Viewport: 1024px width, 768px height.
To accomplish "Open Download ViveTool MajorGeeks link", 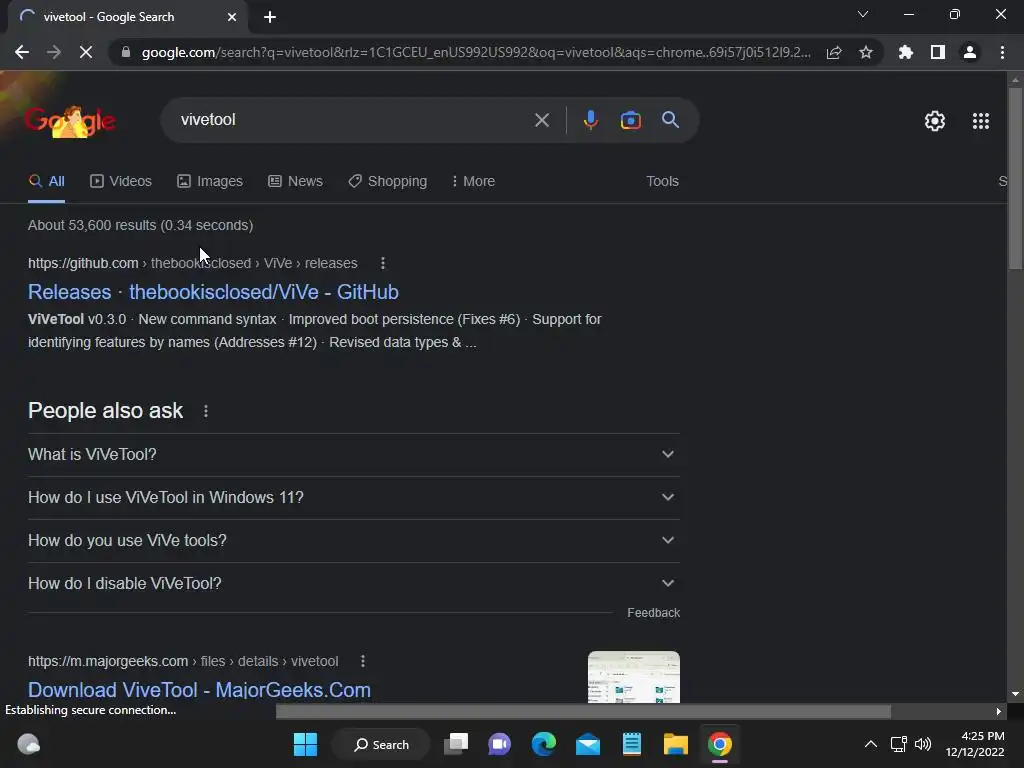I will [199, 690].
